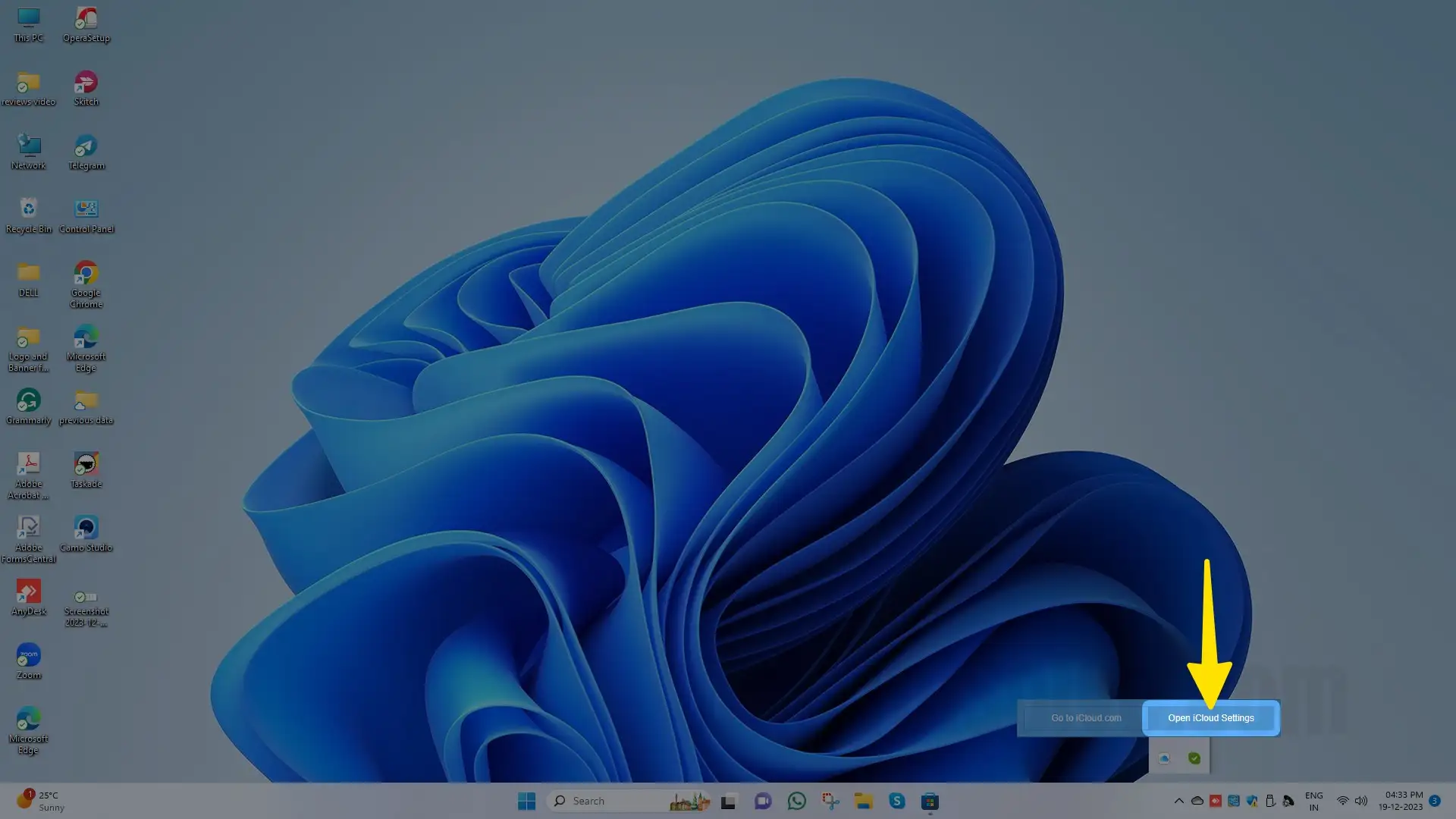Open the volume and Wi-Fi quick settings

(x=1351, y=801)
